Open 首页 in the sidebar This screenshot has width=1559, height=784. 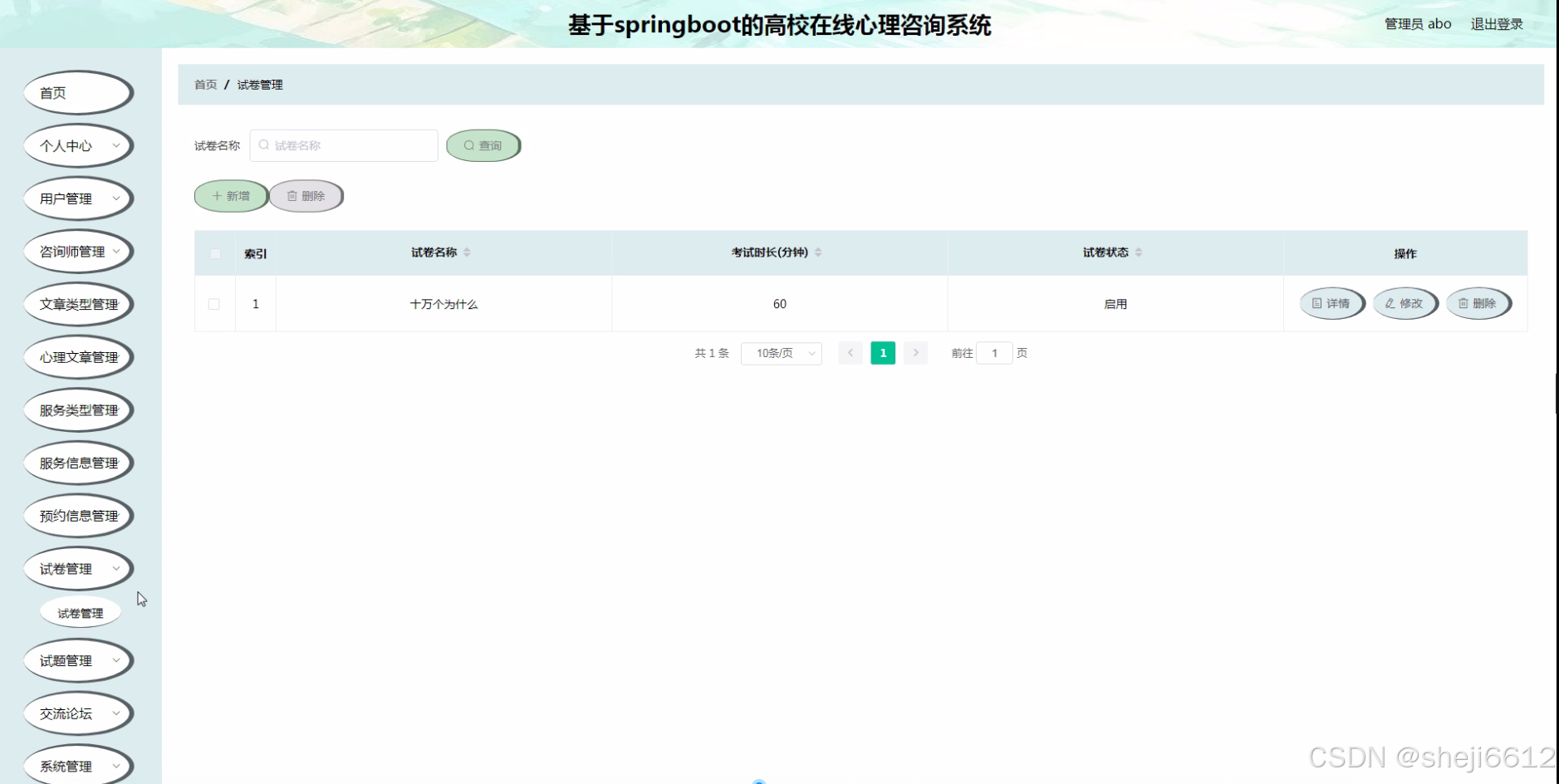78,93
